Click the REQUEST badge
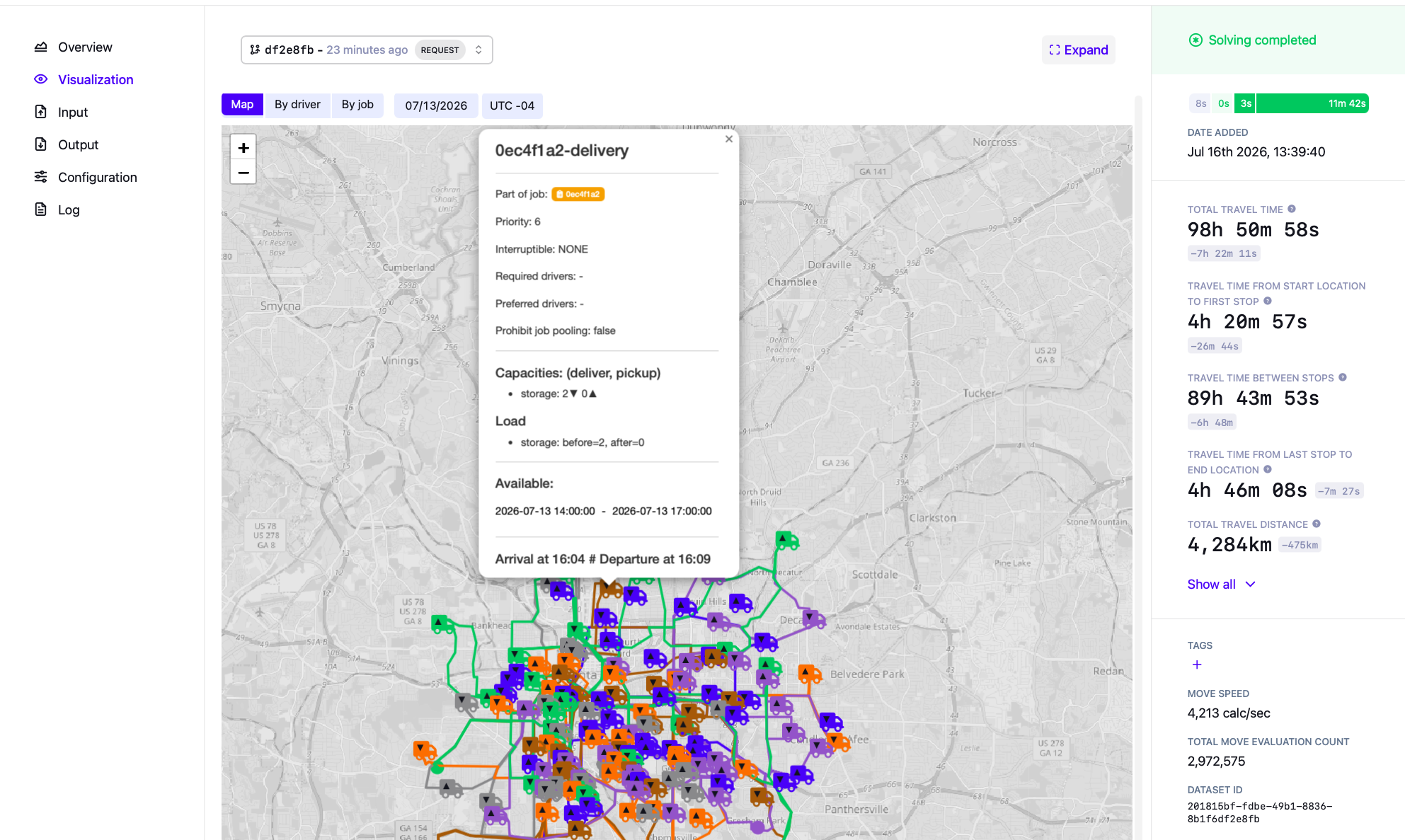This screenshot has height=840, width=1405. pos(440,50)
